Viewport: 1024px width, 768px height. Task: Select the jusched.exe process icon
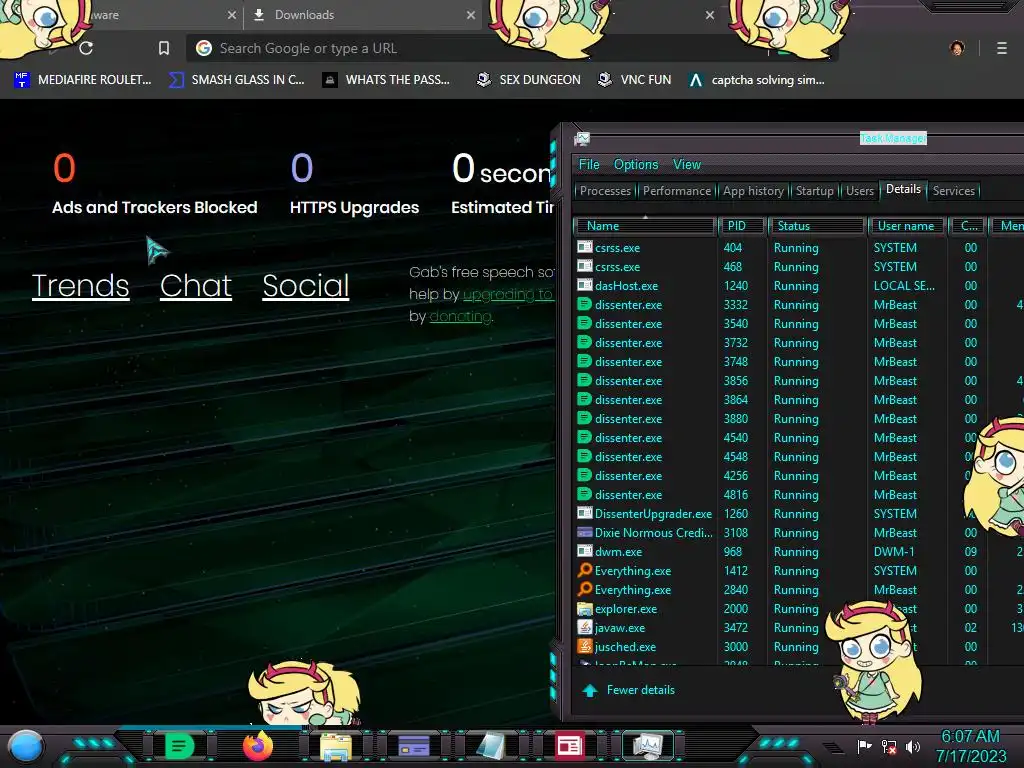click(584, 647)
